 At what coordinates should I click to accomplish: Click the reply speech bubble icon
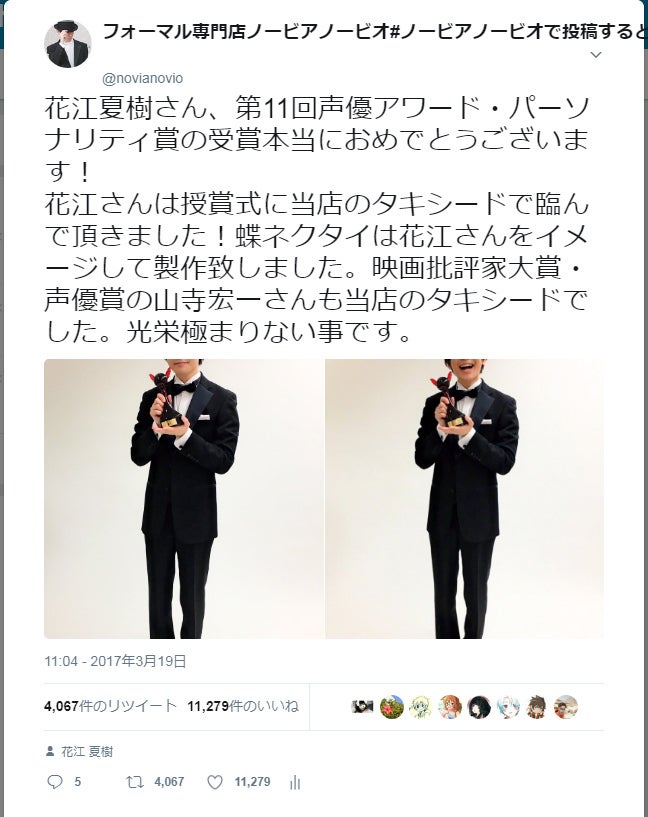tap(55, 782)
